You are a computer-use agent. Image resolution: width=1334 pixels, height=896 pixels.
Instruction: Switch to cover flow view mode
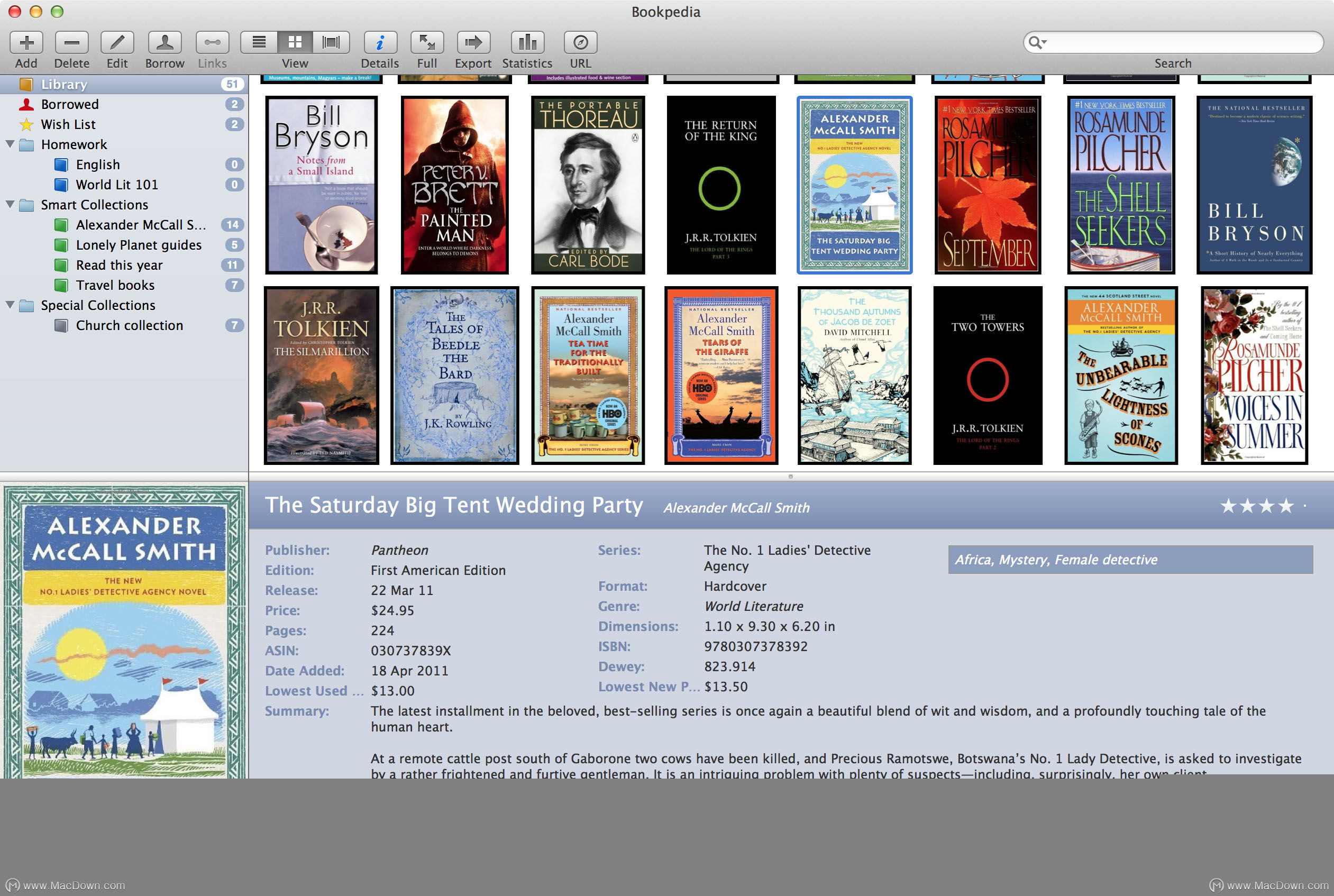(331, 42)
